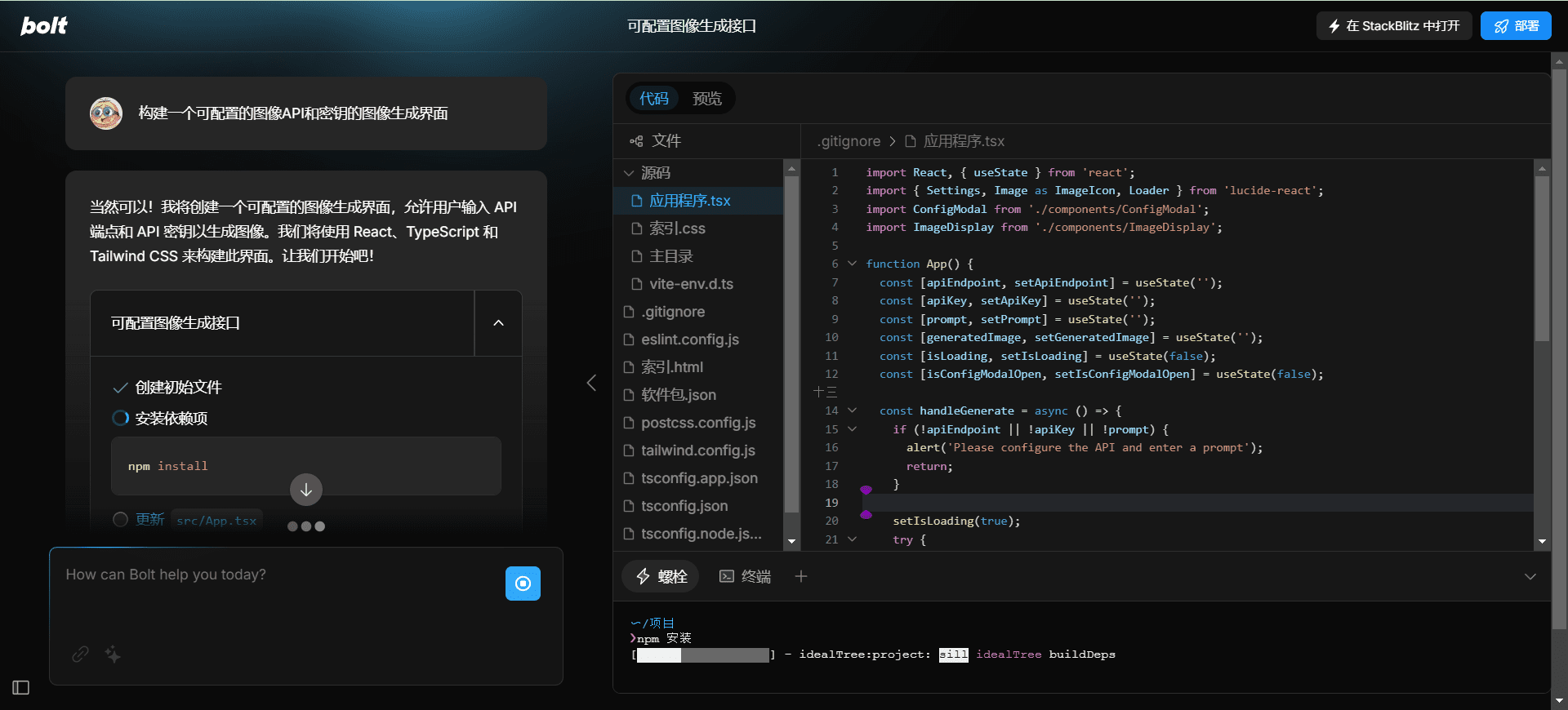This screenshot has height=710, width=1568.
Task: Fold the try block at line 21
Action: pyautogui.click(x=853, y=539)
